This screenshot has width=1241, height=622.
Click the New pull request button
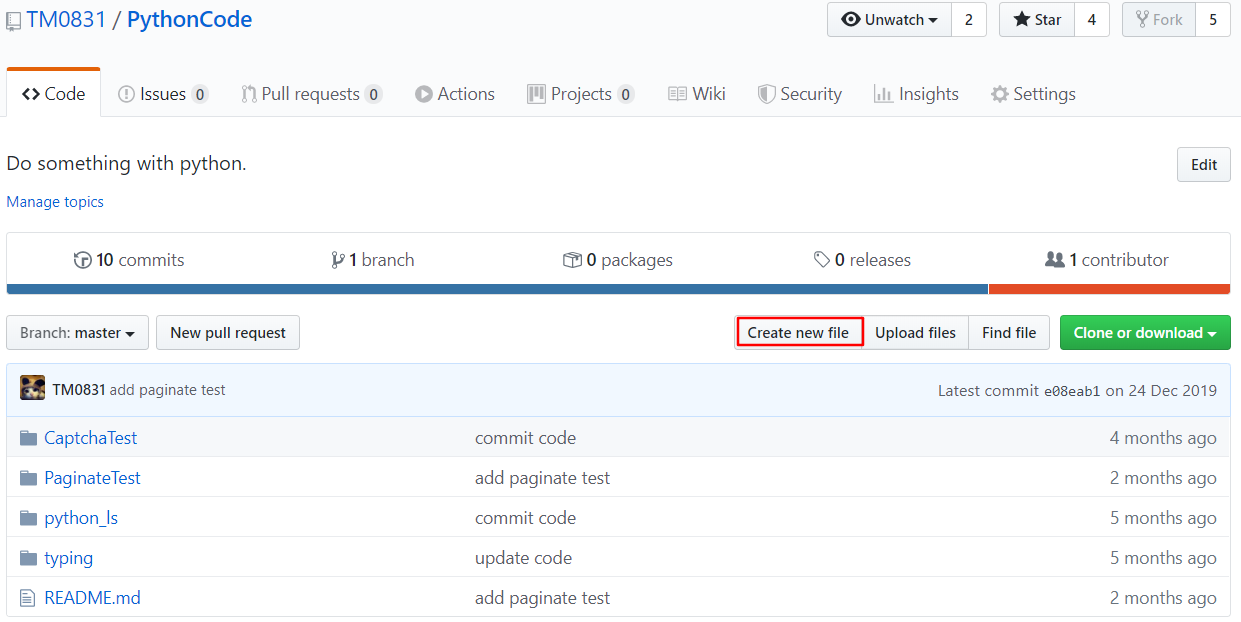[228, 333]
